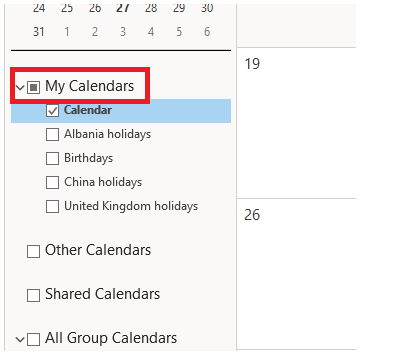Select the Calendar item label
Image resolution: width=396 pixels, height=363 pixels.
(88, 110)
